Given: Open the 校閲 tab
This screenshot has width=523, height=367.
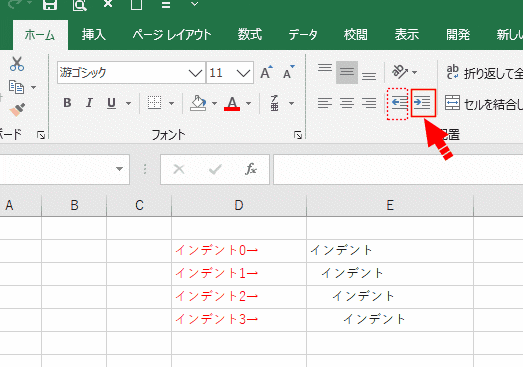Looking at the screenshot, I should [356, 35].
